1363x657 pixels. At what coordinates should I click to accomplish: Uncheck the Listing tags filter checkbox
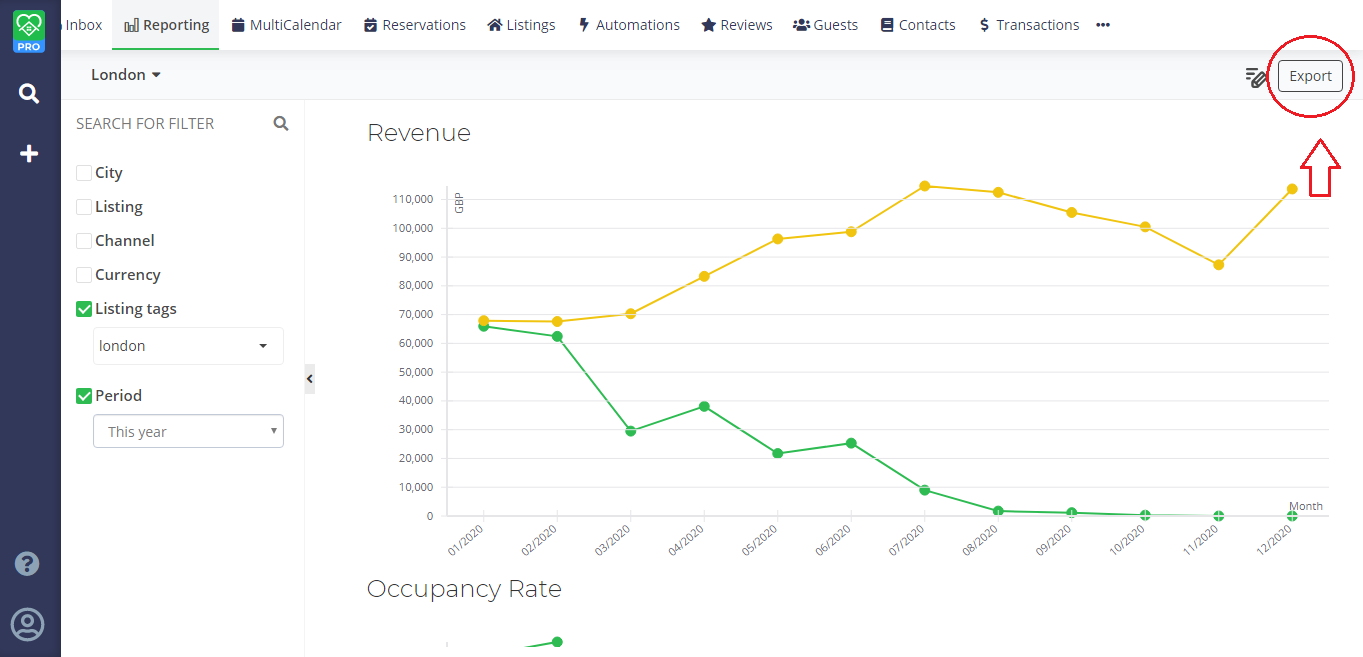(x=84, y=310)
